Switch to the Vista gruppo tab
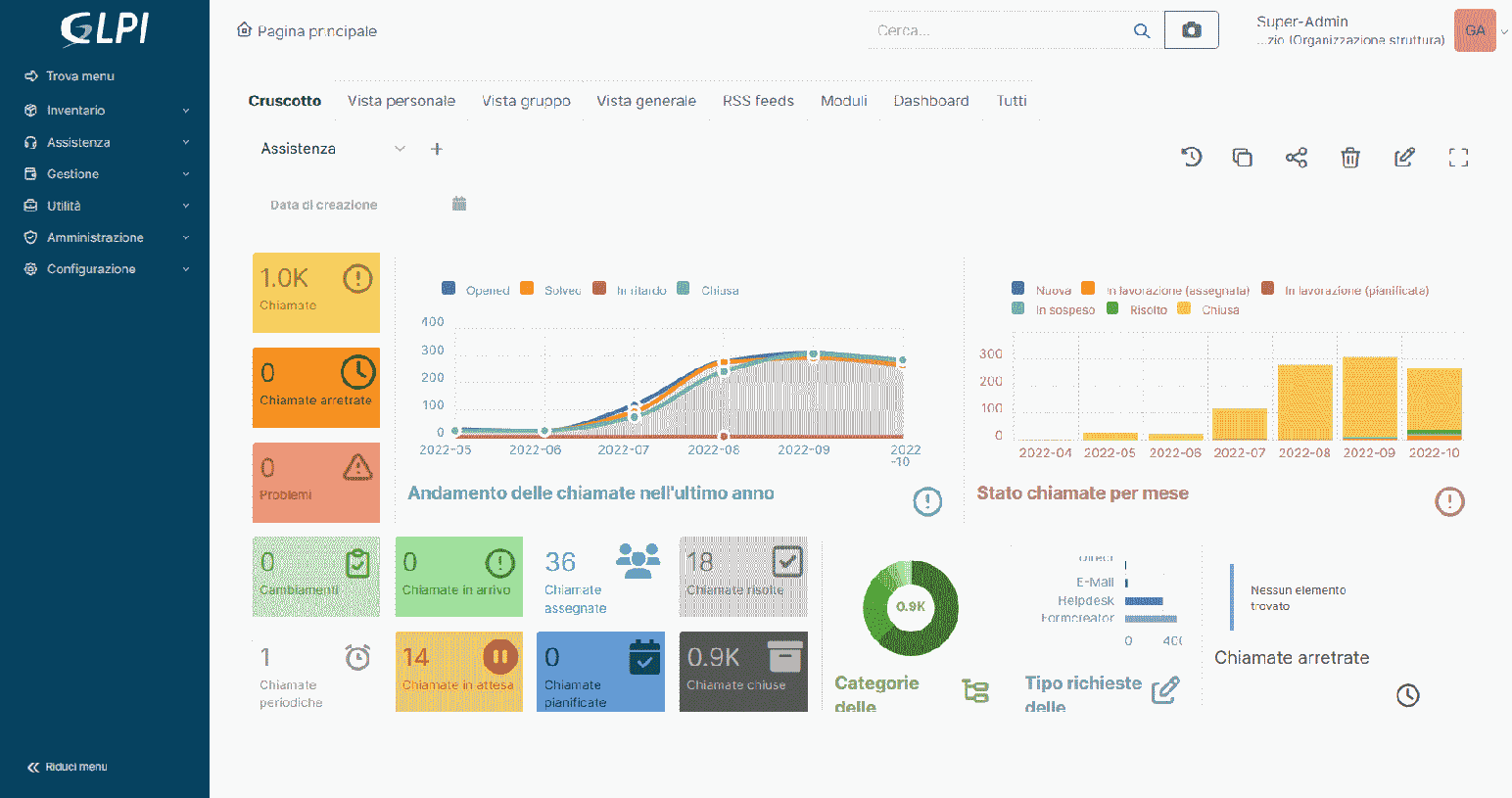1512x798 pixels. click(x=526, y=101)
